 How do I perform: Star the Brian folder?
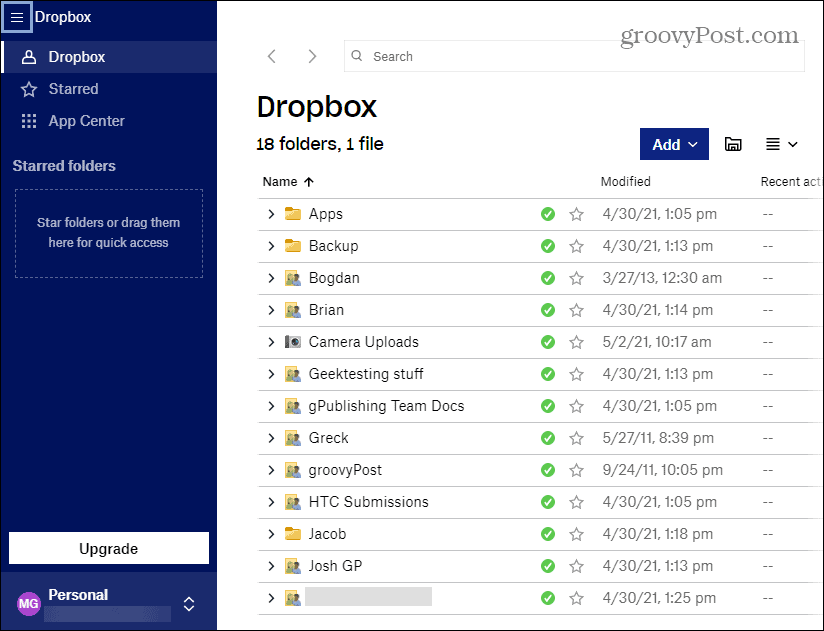point(576,310)
